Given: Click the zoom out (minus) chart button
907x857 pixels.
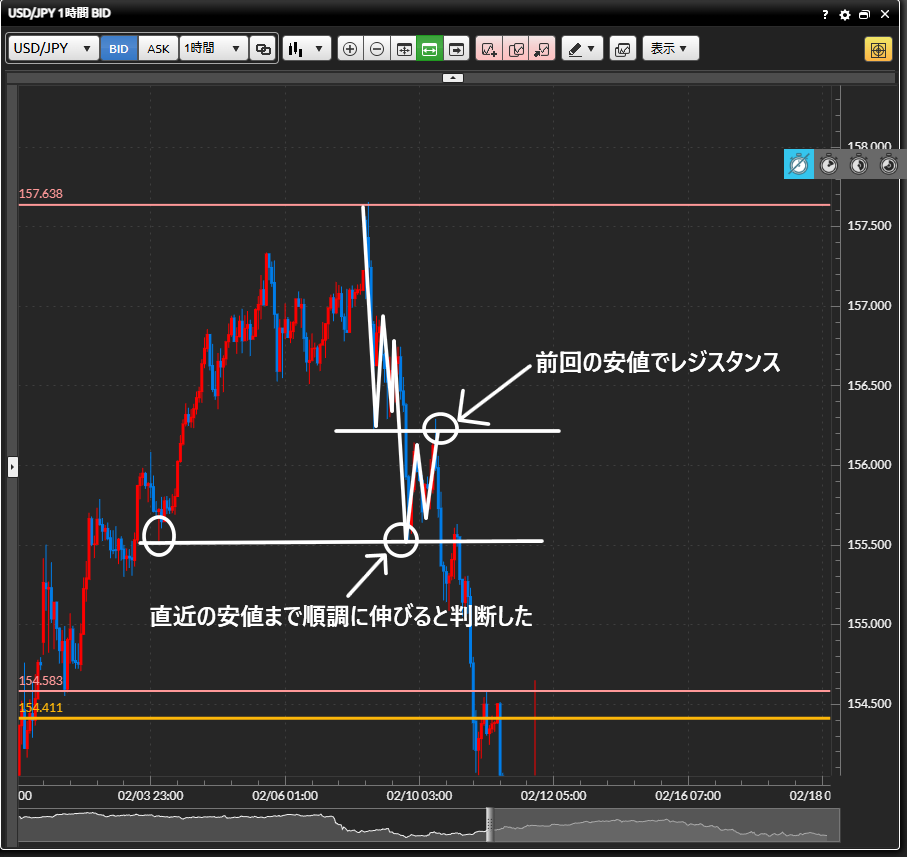Looking at the screenshot, I should point(377,49).
